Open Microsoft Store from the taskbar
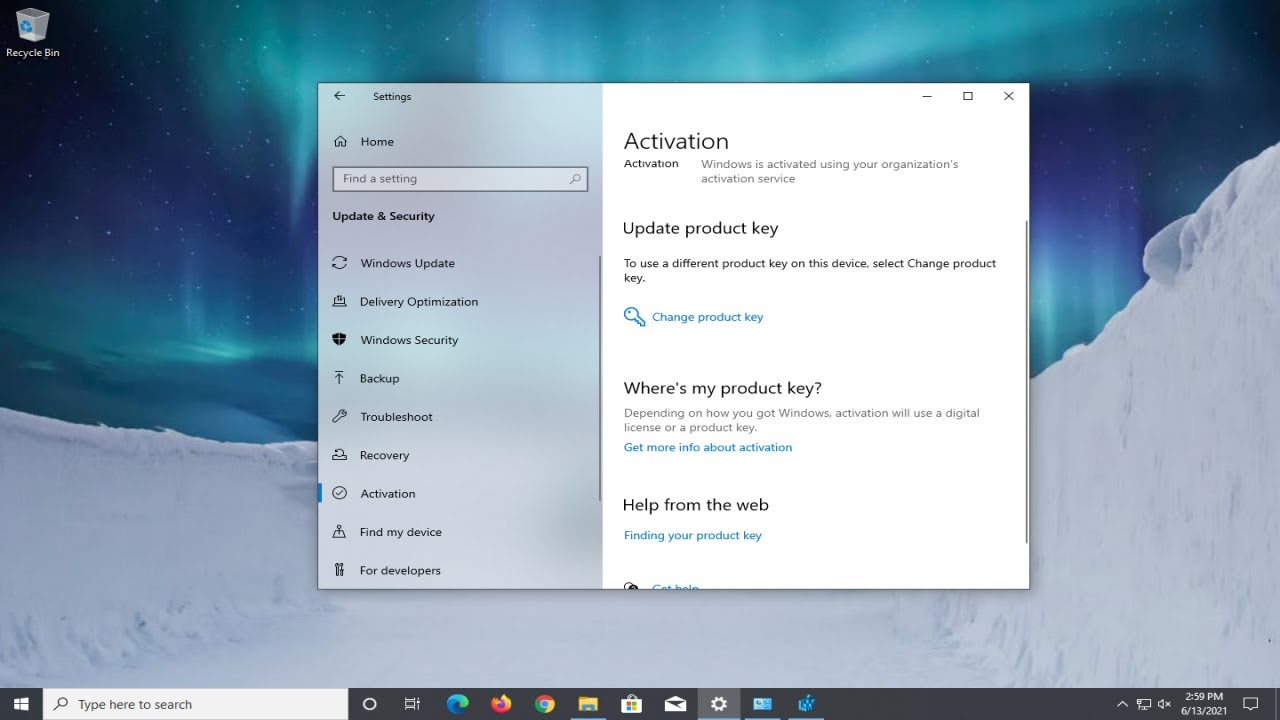Image resolution: width=1280 pixels, height=720 pixels. click(x=631, y=704)
